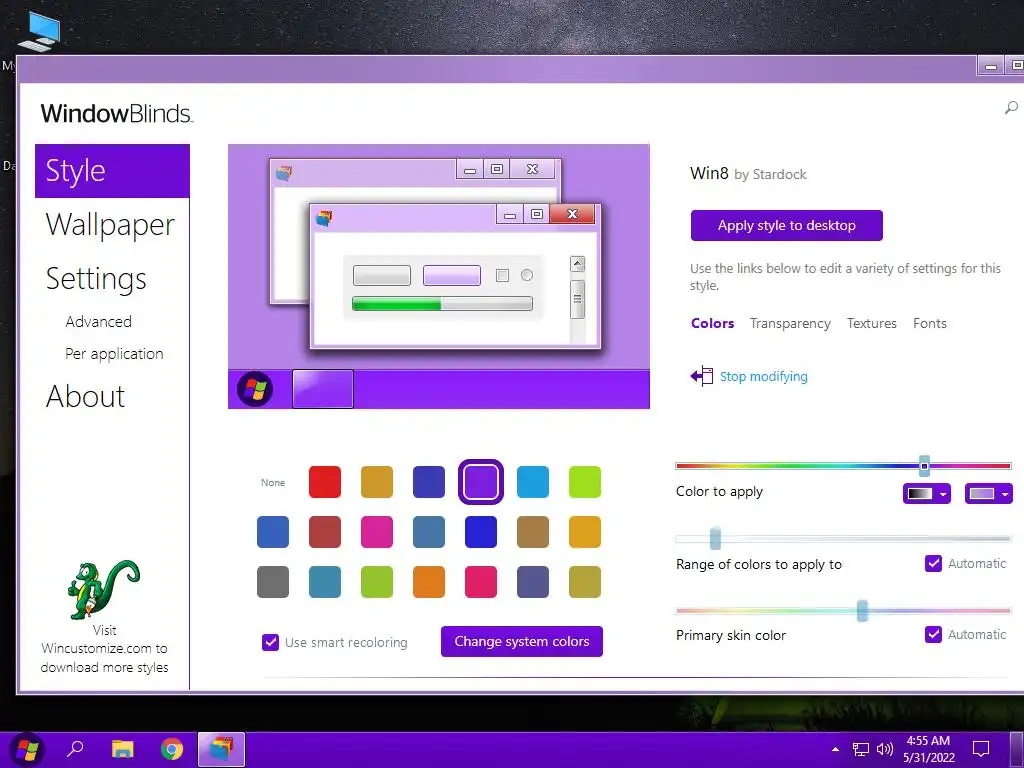The image size is (1024, 768).
Task: Pick the sky blue swatch in top row
Action: pos(533,482)
